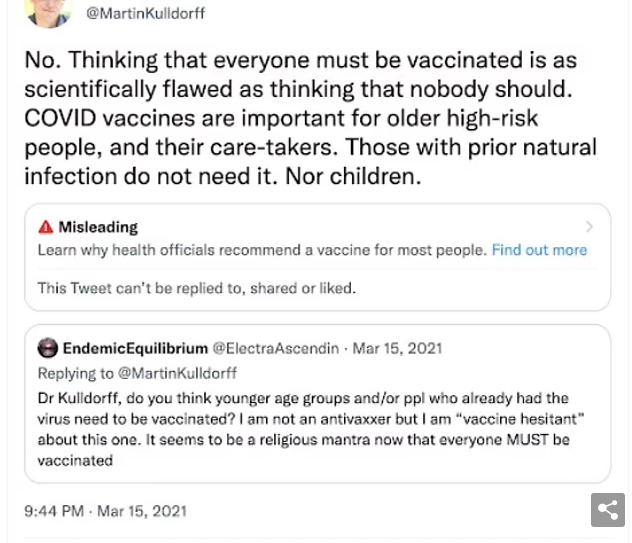Click the can't be replied to notice
The width and height of the screenshot is (632, 543).
coord(197,288)
